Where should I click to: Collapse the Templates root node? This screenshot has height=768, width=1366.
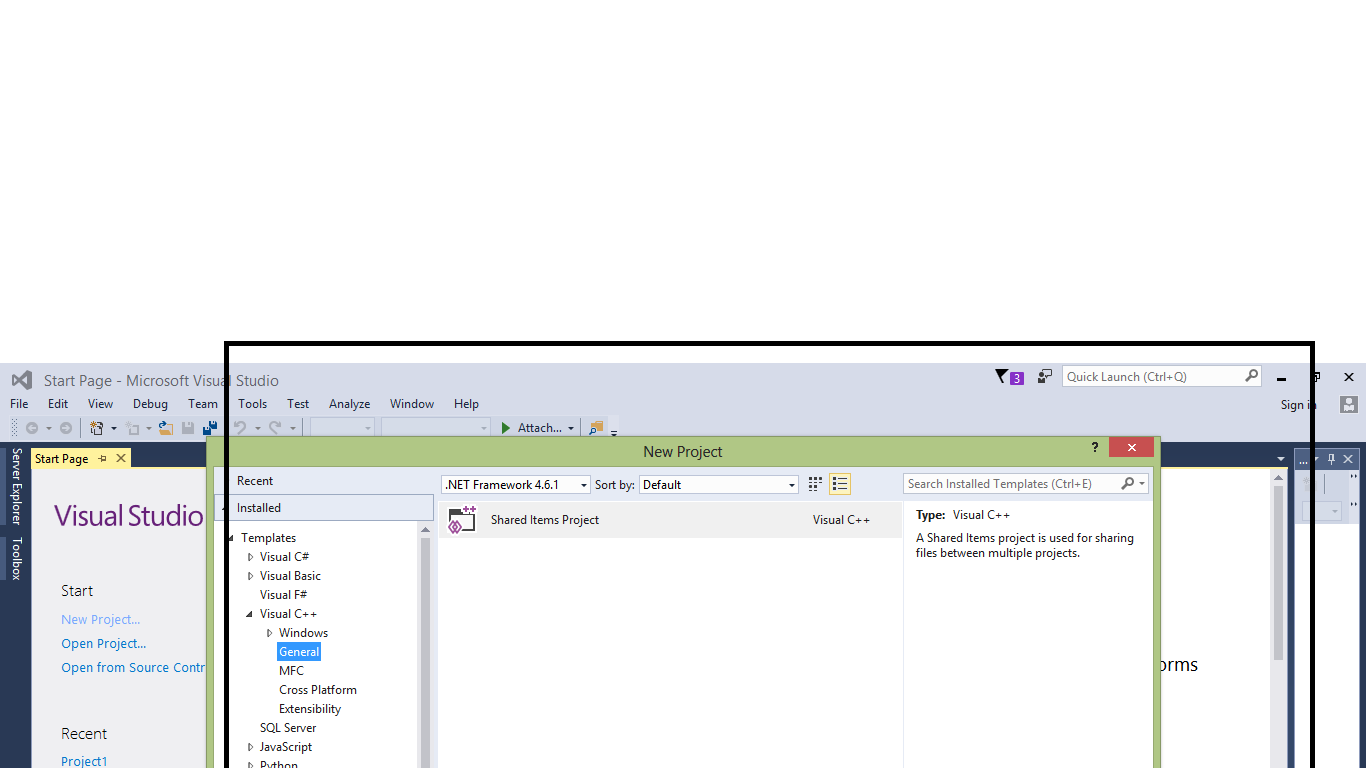(x=231, y=538)
